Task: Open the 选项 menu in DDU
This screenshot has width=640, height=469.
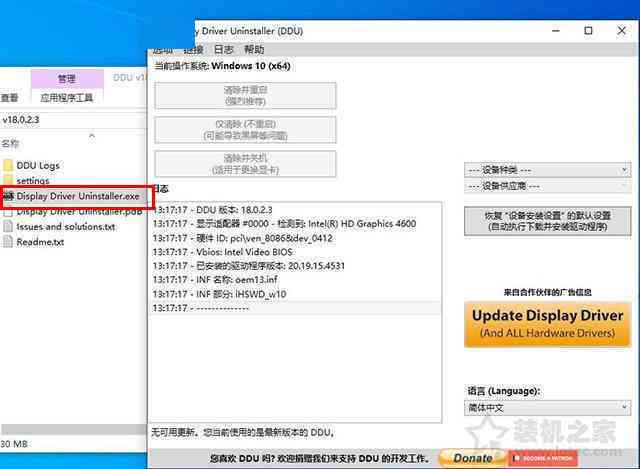Action: (x=163, y=50)
